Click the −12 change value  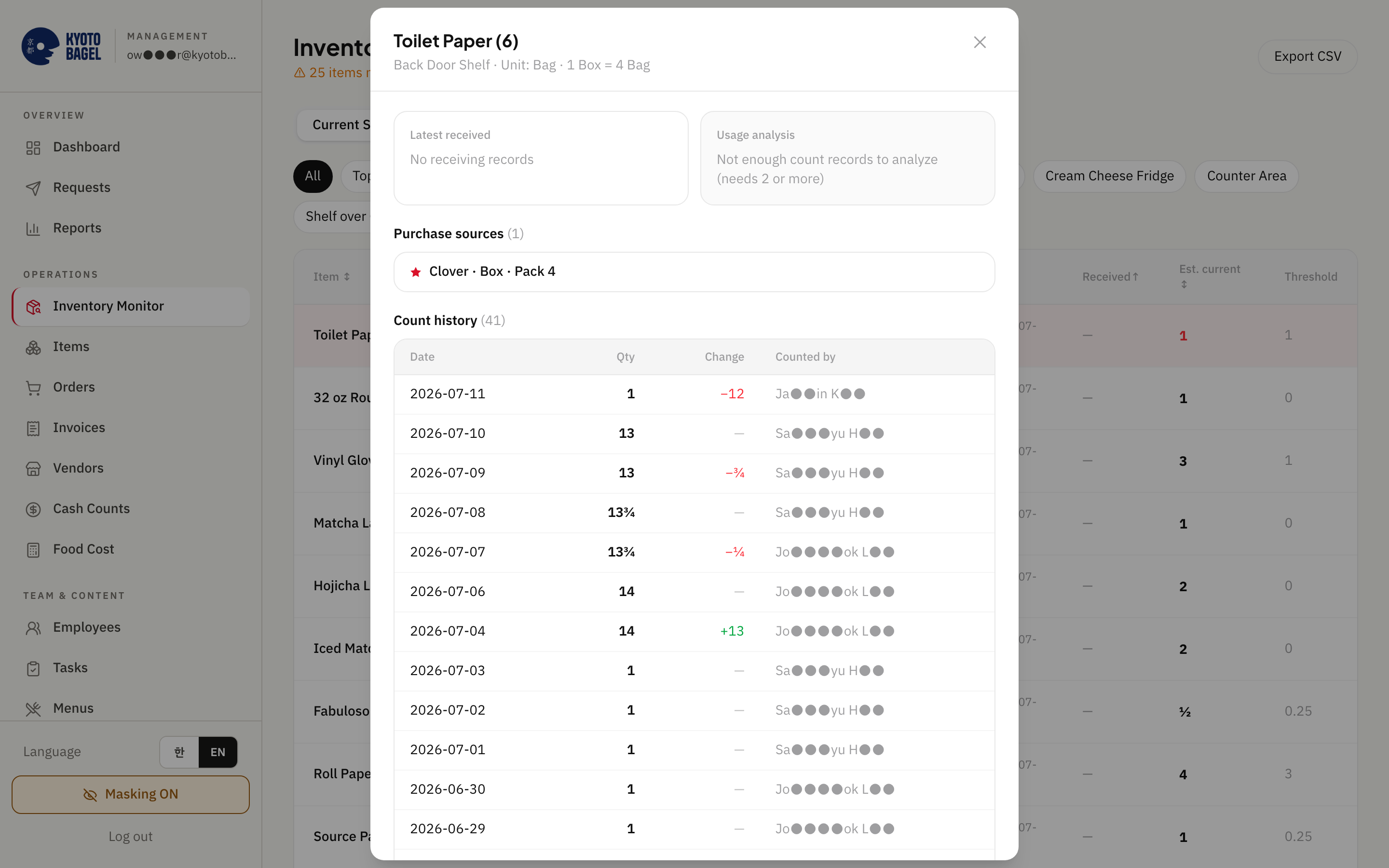coord(732,394)
